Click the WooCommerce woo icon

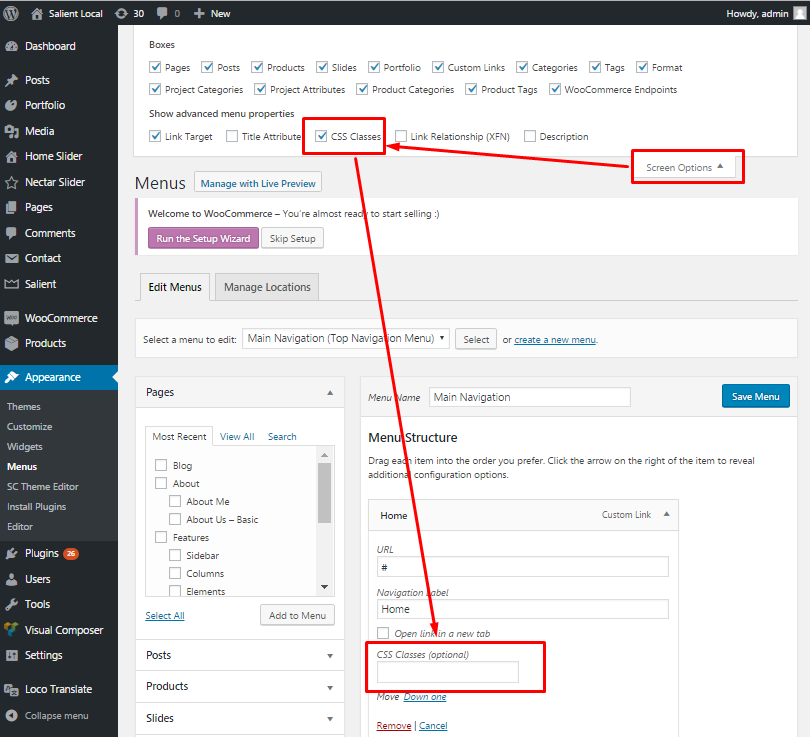click(x=11, y=318)
